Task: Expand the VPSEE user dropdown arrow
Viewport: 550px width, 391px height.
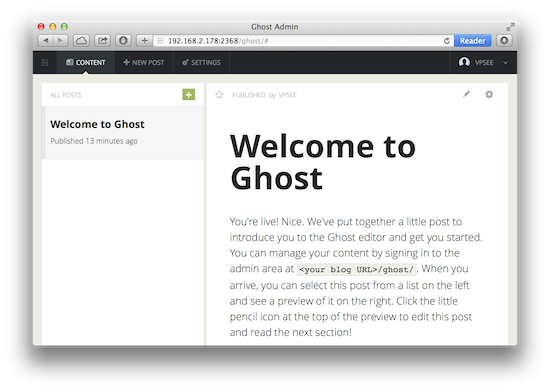Action: point(505,63)
